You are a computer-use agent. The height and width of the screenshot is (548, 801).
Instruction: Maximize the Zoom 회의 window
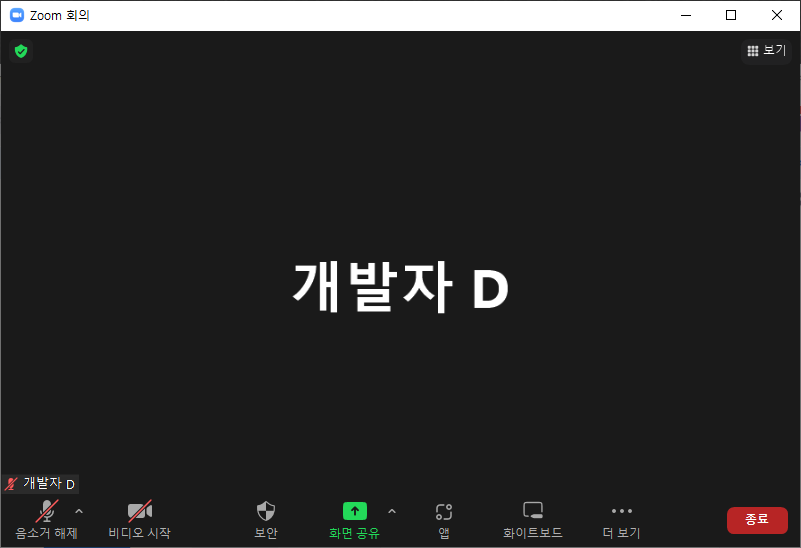coord(731,15)
